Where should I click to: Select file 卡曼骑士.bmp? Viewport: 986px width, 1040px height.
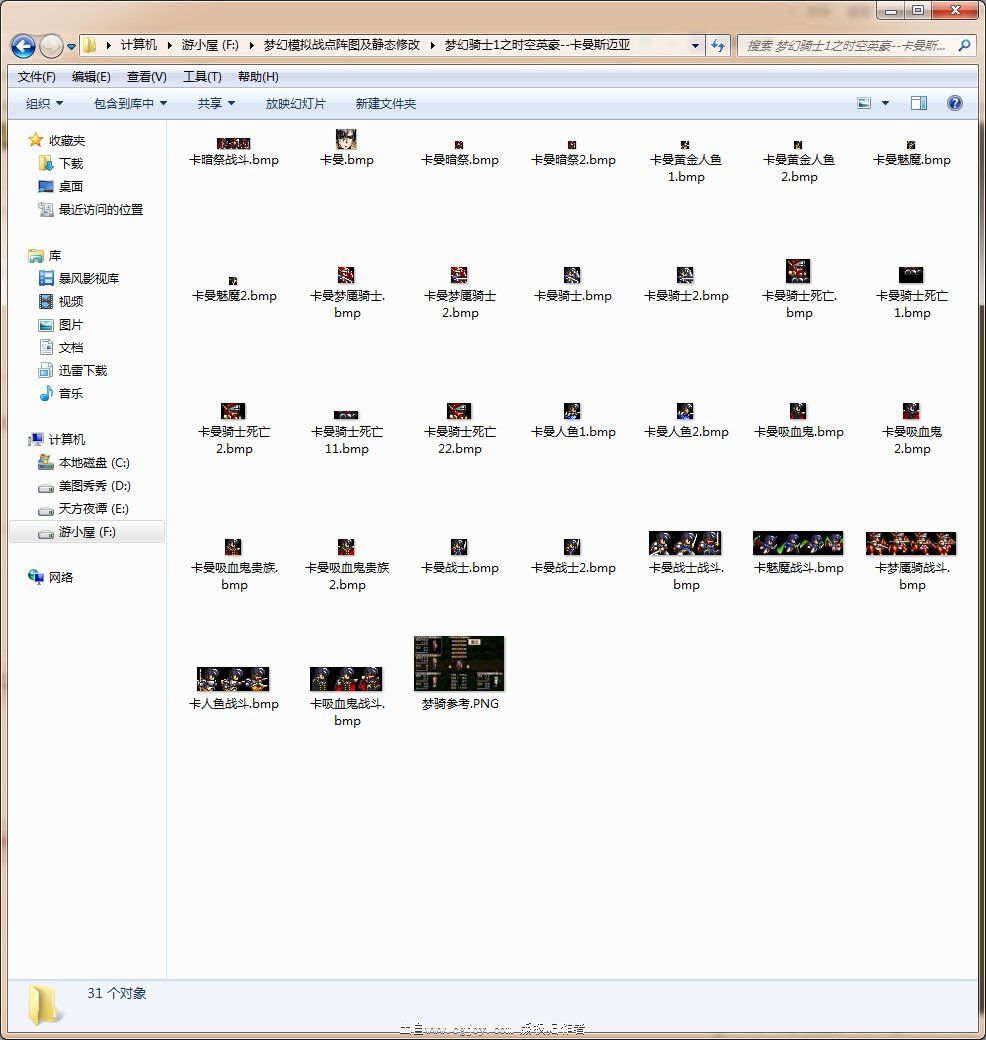[x=573, y=285]
